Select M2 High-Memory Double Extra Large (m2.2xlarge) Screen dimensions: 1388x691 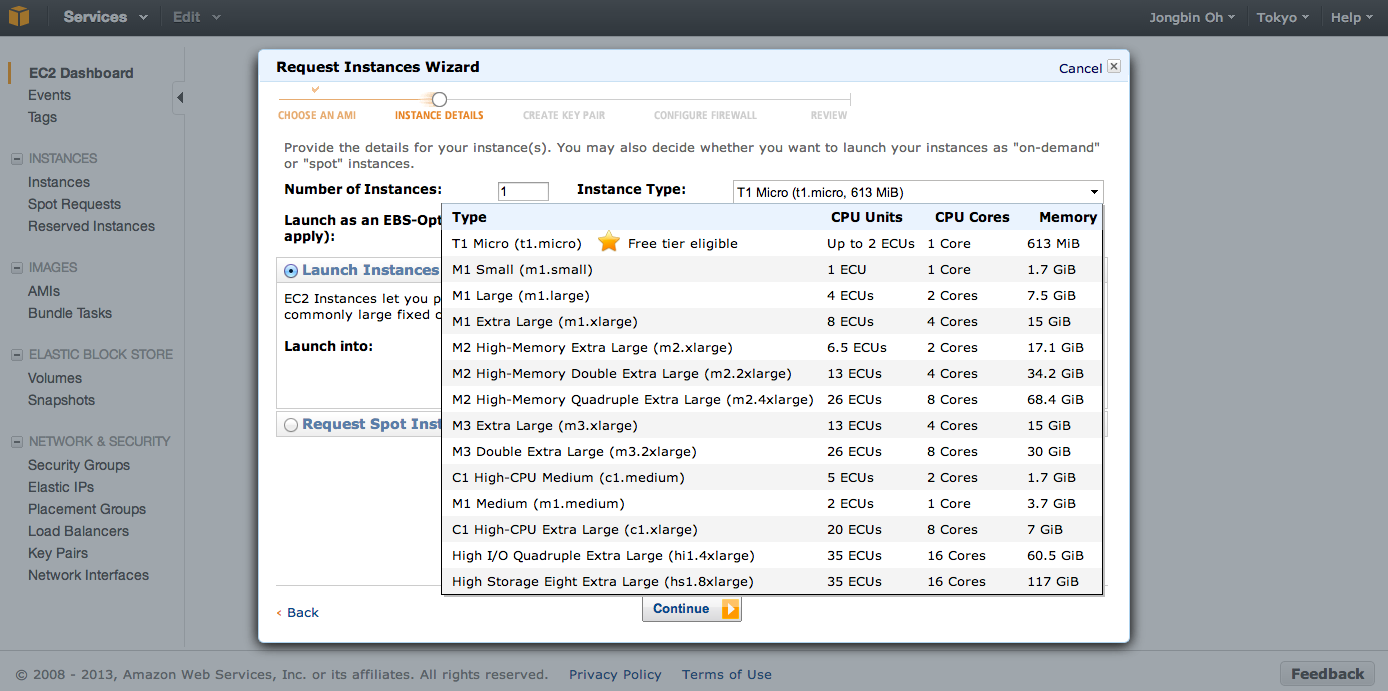pyautogui.click(x=772, y=373)
